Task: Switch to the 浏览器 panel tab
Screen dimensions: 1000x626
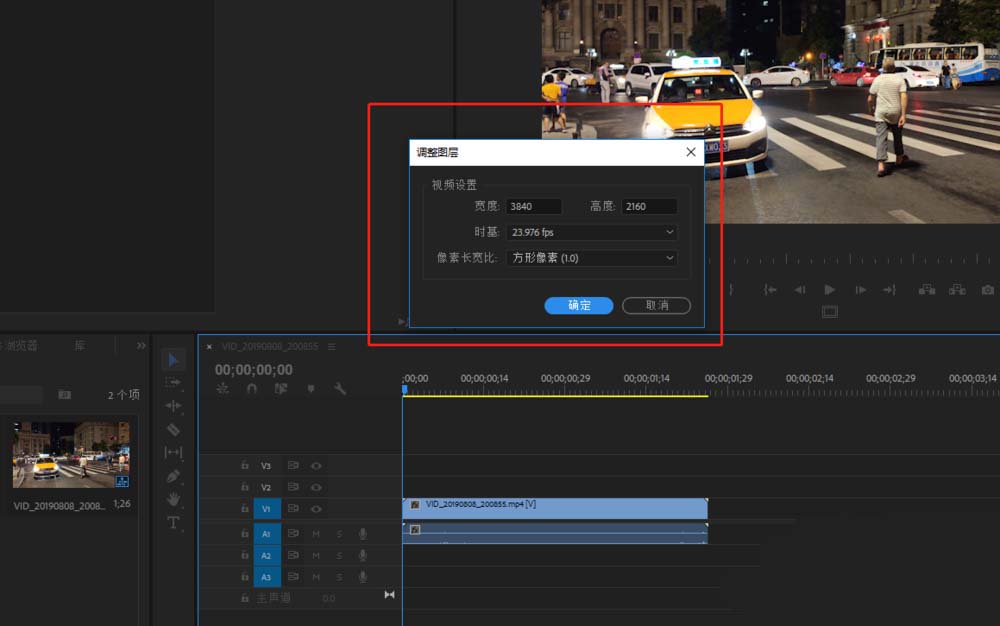Action: (x=20, y=345)
